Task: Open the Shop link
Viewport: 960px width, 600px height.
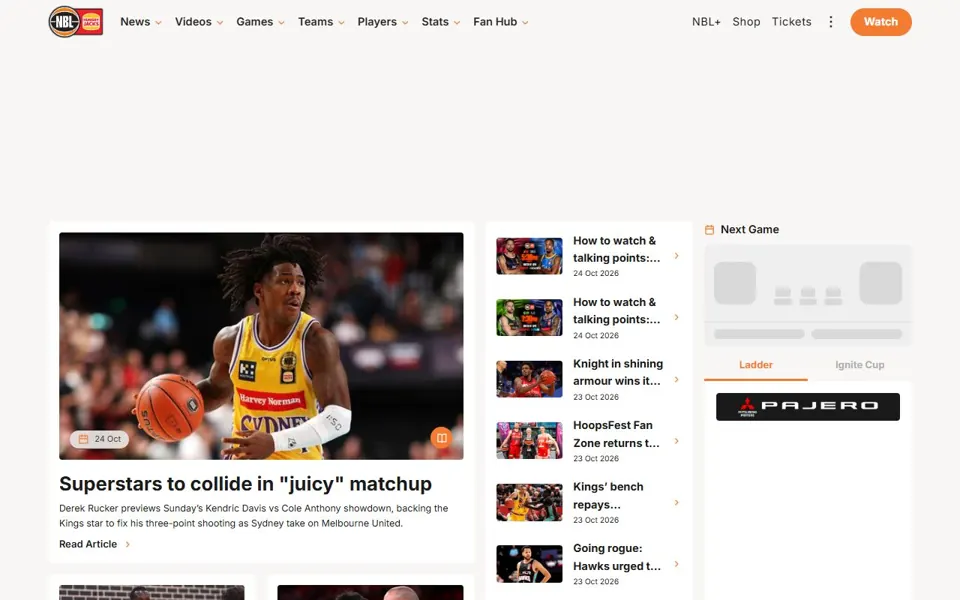Action: tap(746, 22)
